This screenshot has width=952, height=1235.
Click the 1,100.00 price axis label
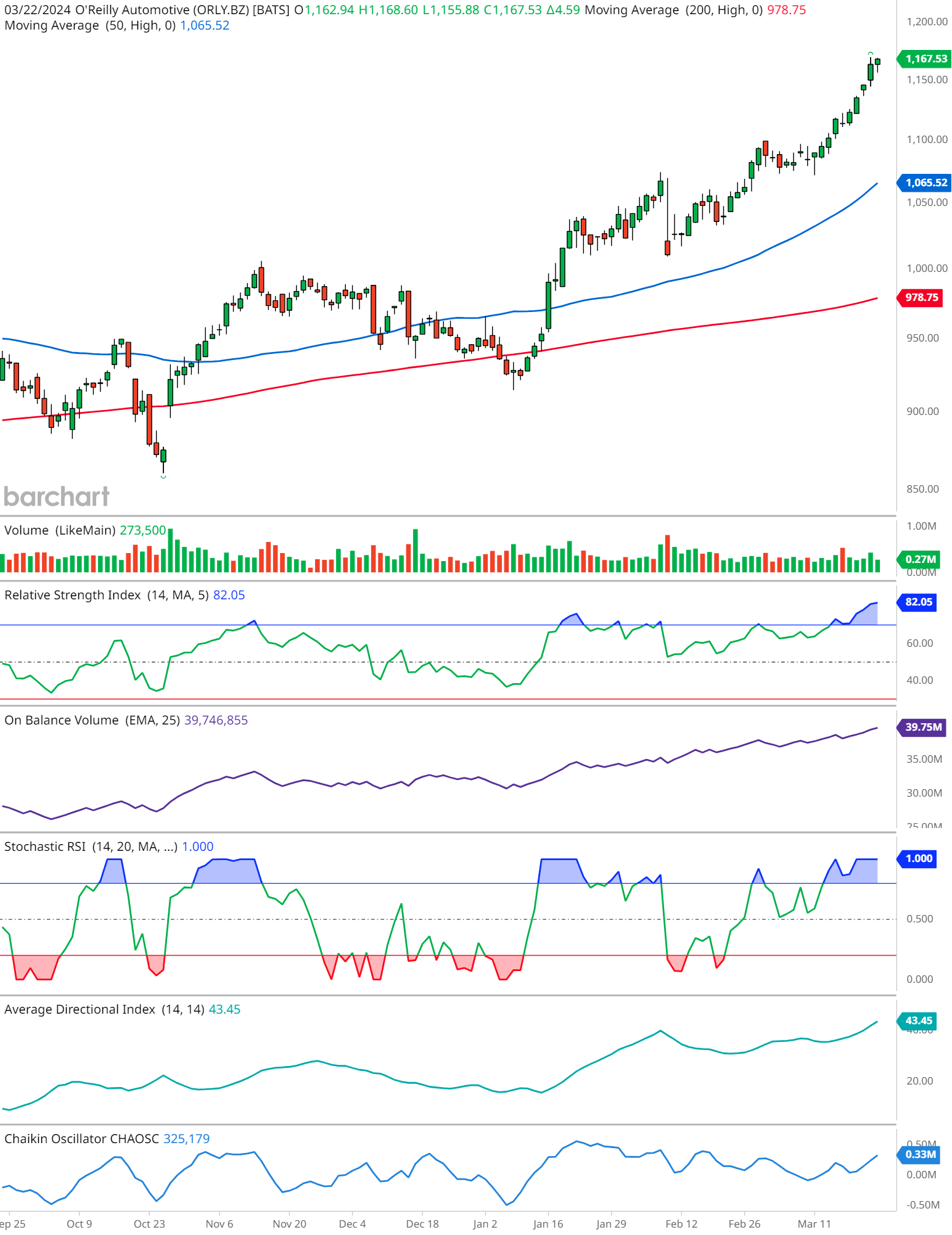click(x=927, y=139)
